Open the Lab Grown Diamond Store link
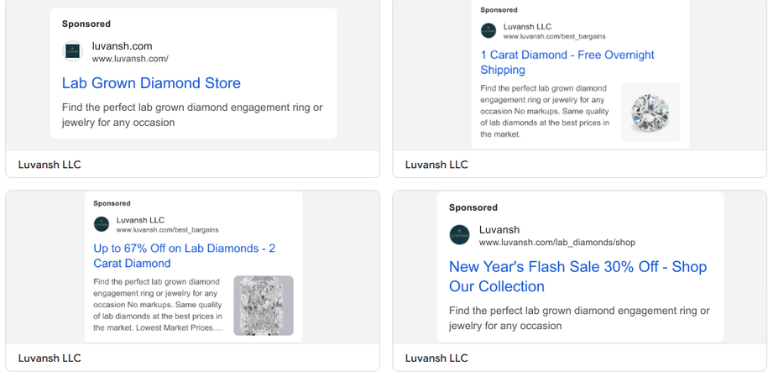 point(151,83)
